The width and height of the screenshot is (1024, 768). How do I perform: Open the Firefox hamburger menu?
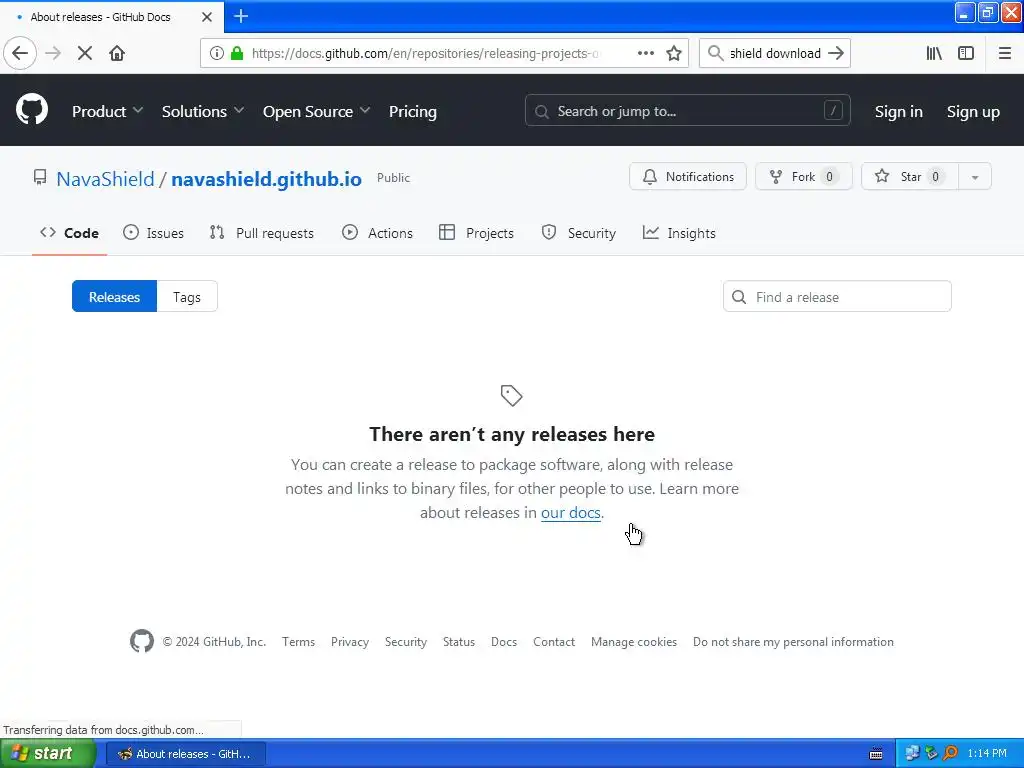point(1005,53)
